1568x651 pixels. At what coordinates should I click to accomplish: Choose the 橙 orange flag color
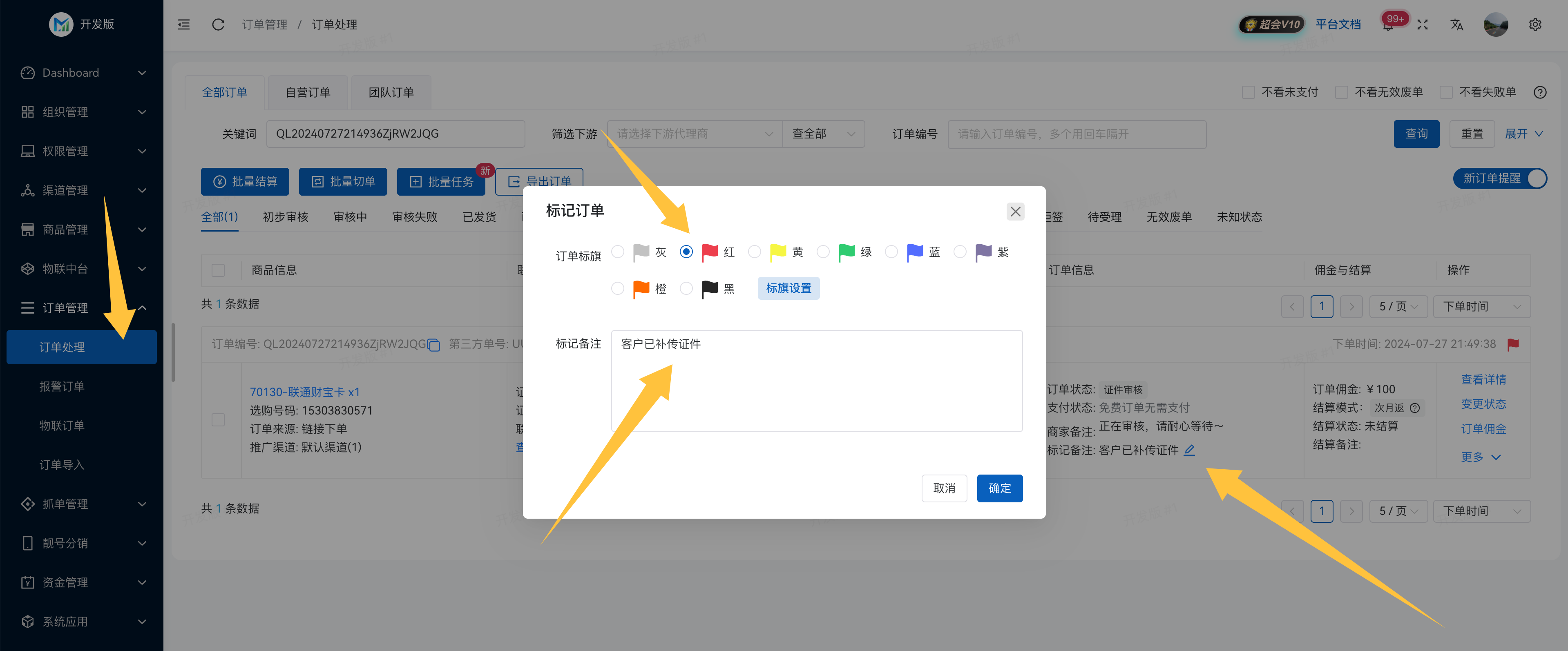pyautogui.click(x=617, y=288)
